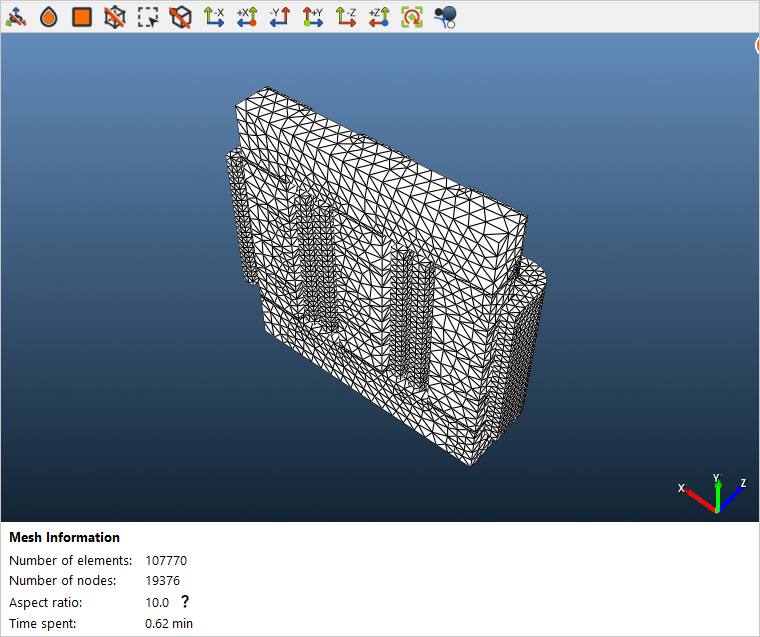
Task: Click the aspect ratio question mark help
Action: pyautogui.click(x=185, y=602)
